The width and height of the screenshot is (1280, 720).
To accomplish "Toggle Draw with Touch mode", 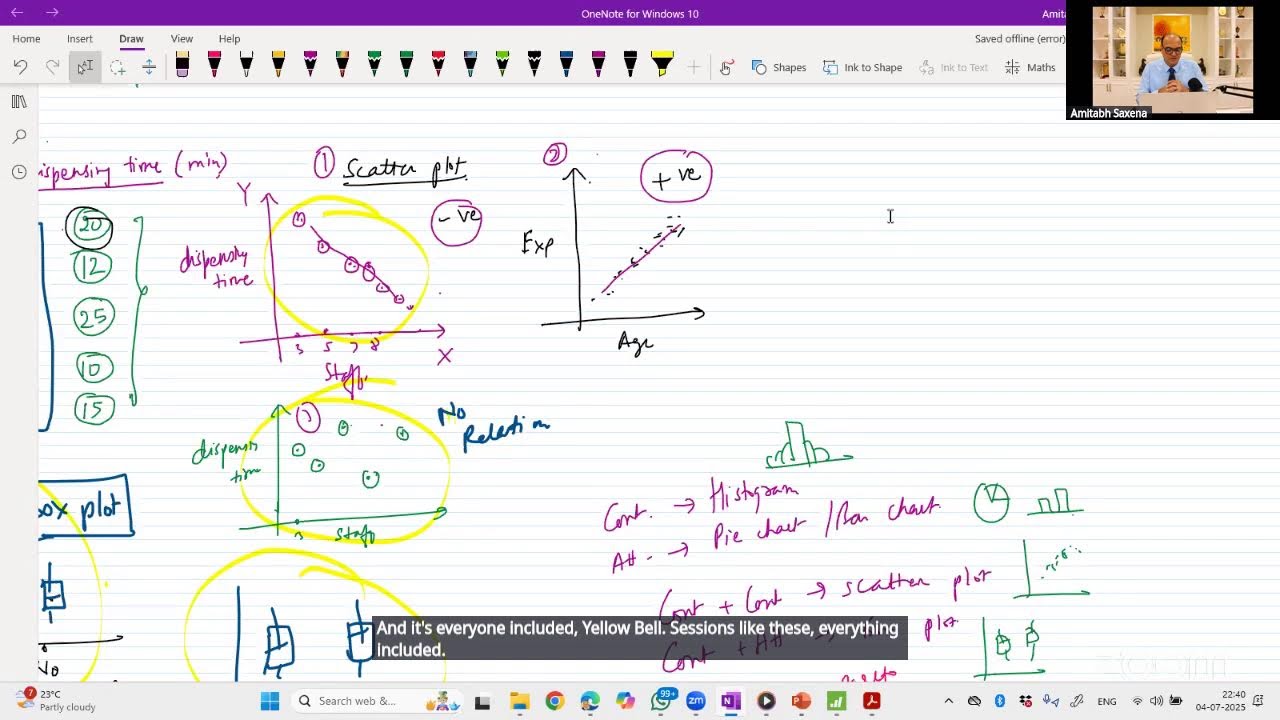I will (x=726, y=67).
